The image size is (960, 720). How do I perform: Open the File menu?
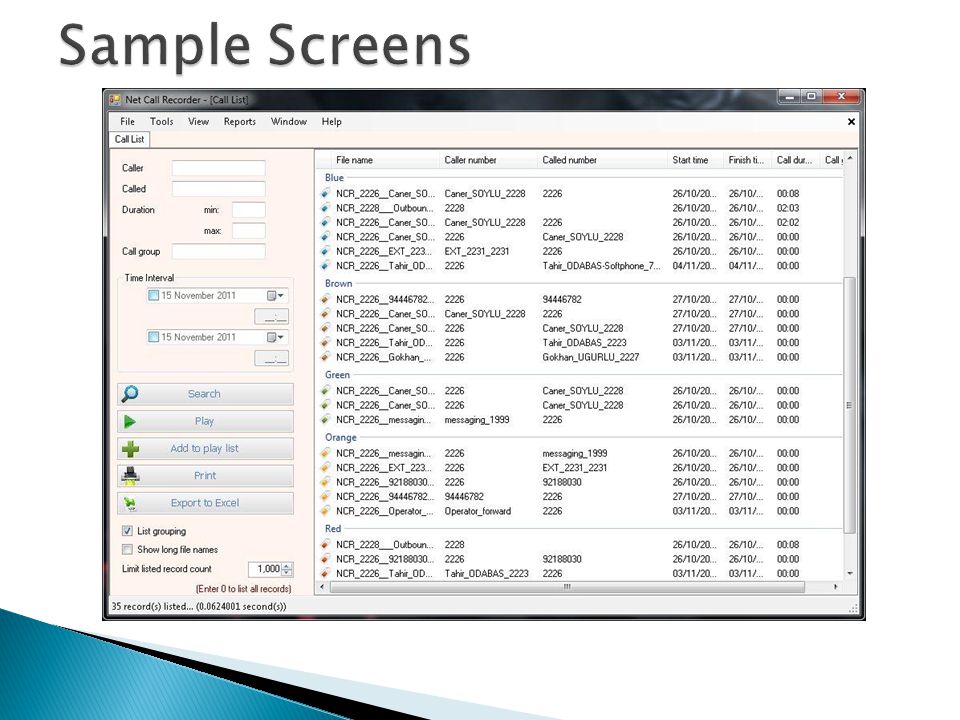pos(127,122)
